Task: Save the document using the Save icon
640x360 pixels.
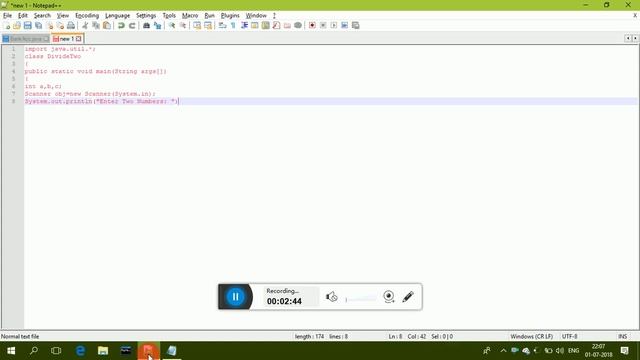Action: [x=27, y=25]
